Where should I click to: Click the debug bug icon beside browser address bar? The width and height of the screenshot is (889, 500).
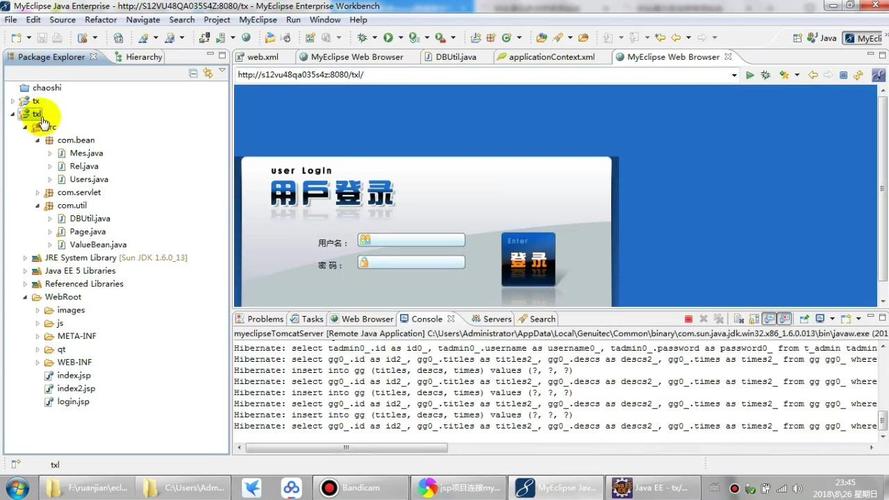765,75
